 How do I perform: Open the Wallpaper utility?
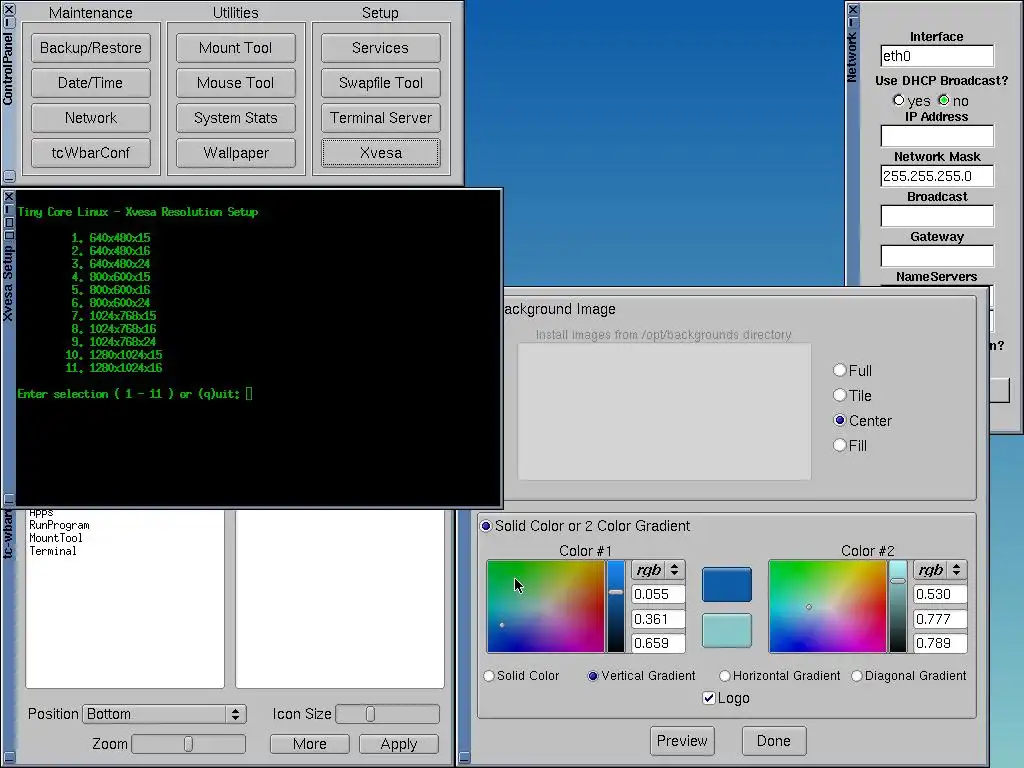(236, 153)
